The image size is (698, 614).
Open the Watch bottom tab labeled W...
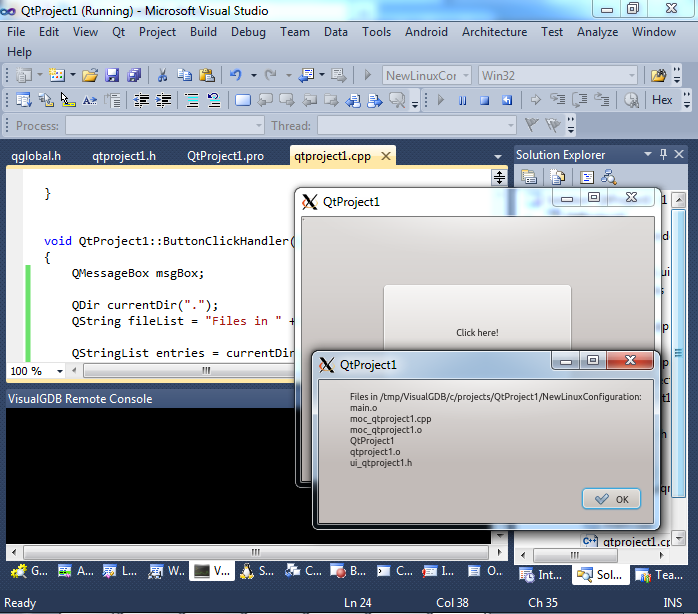(166, 571)
